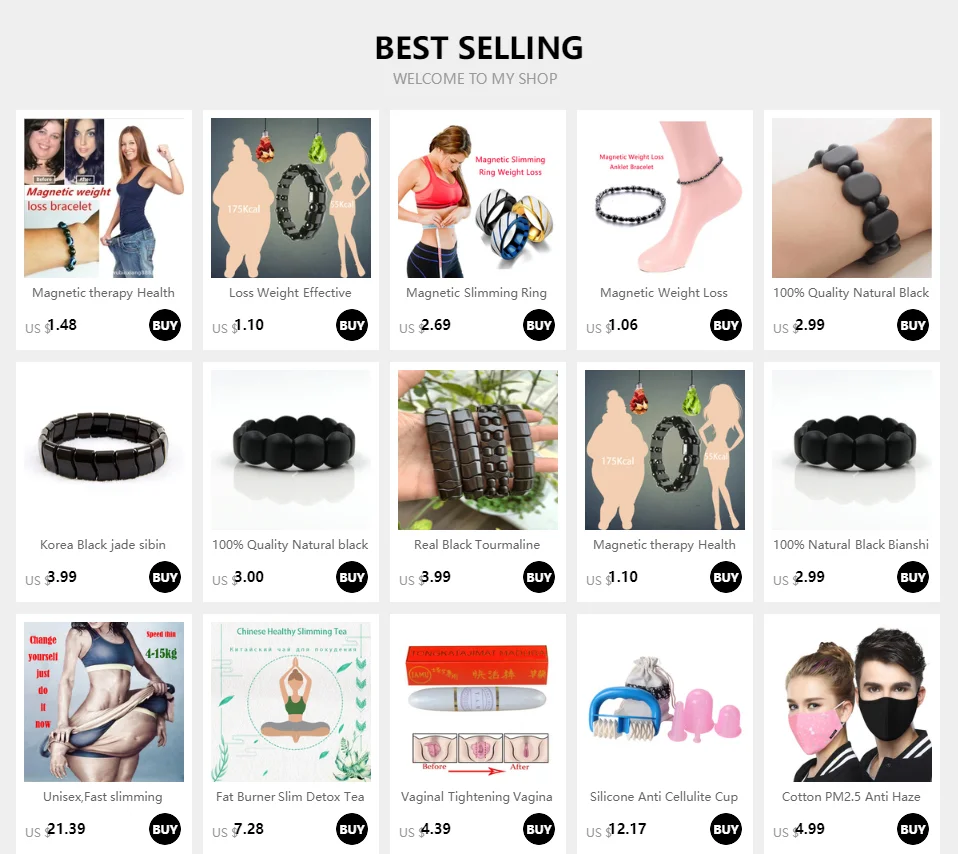Open the anklet bracelet product image
Screen dimensions: 958x854
tap(665, 198)
